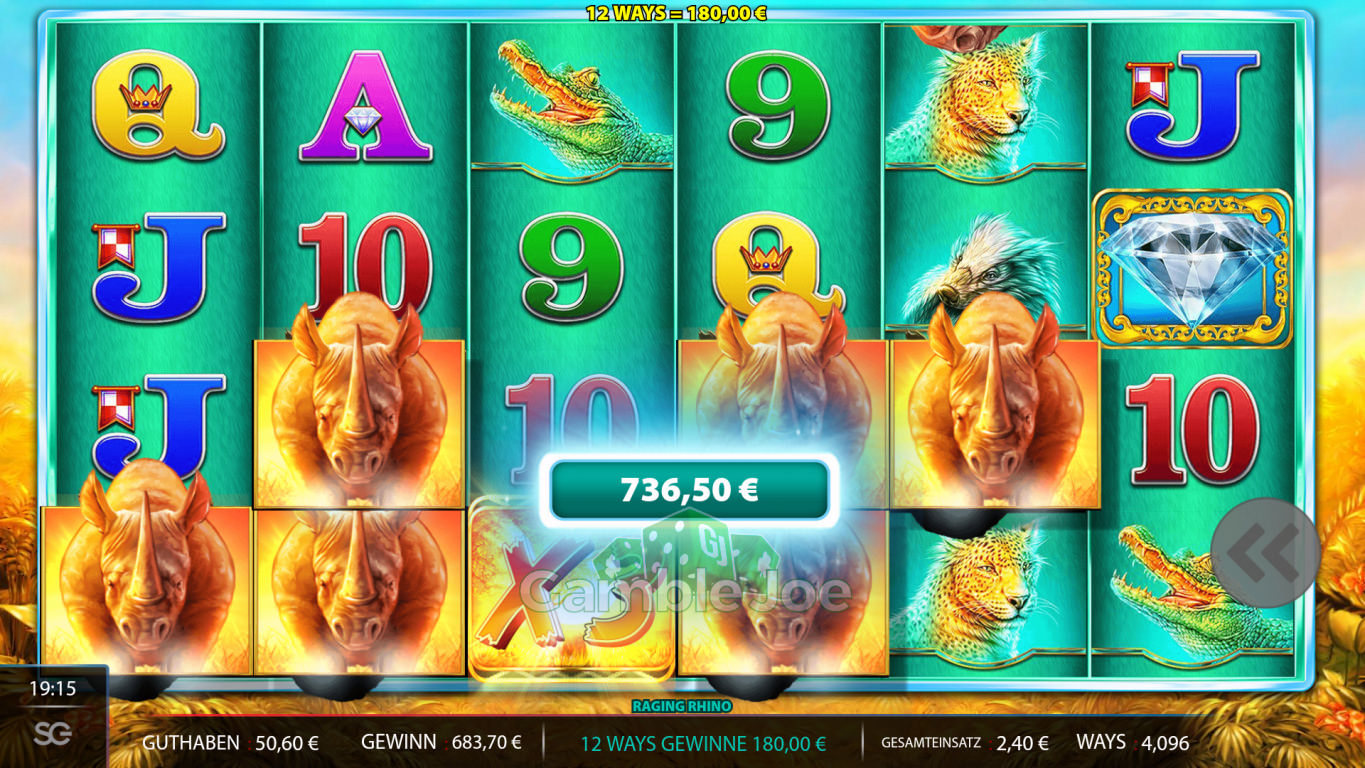Click the Ways 4,096 indicator
This screenshot has width=1365, height=768.
[1133, 743]
